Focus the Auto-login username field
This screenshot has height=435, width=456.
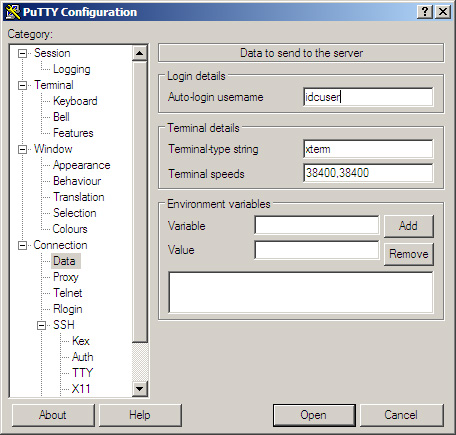tap(368, 97)
